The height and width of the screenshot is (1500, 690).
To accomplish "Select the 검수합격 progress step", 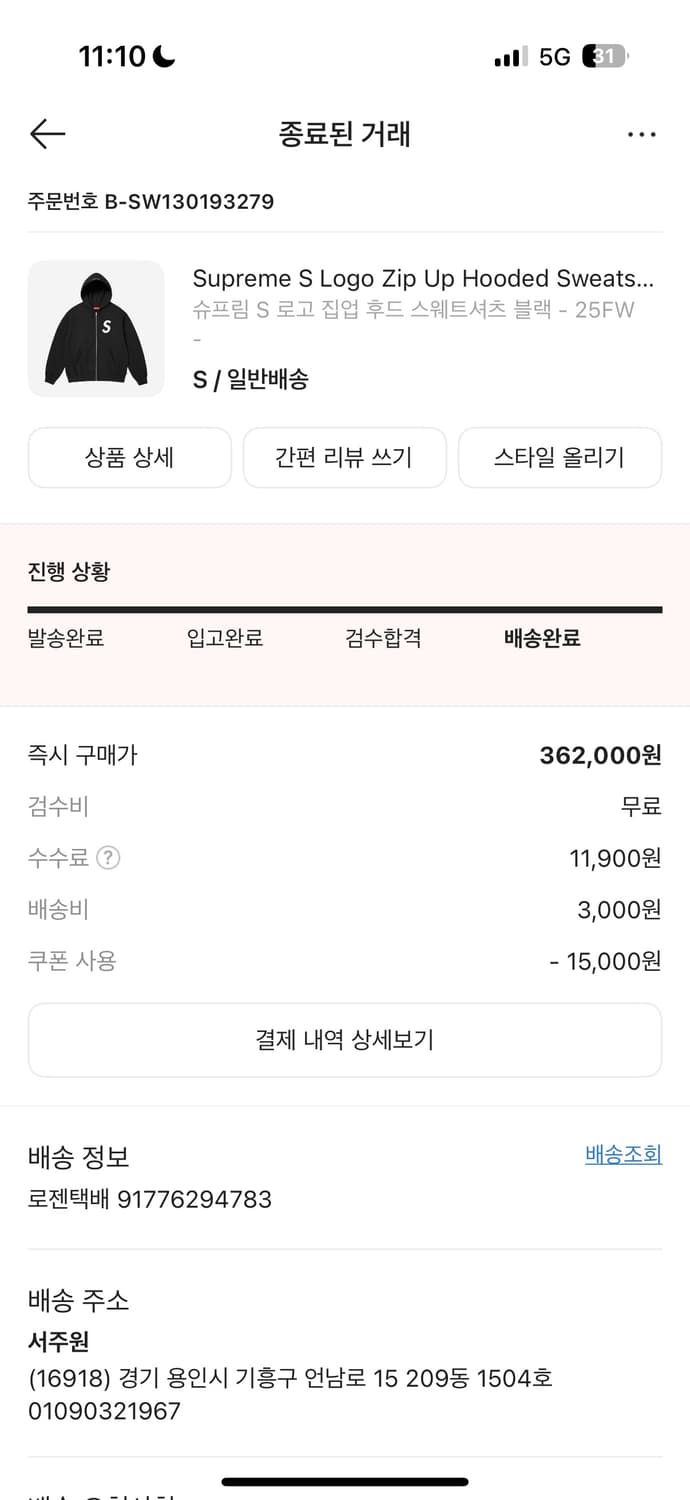I will click(x=383, y=638).
